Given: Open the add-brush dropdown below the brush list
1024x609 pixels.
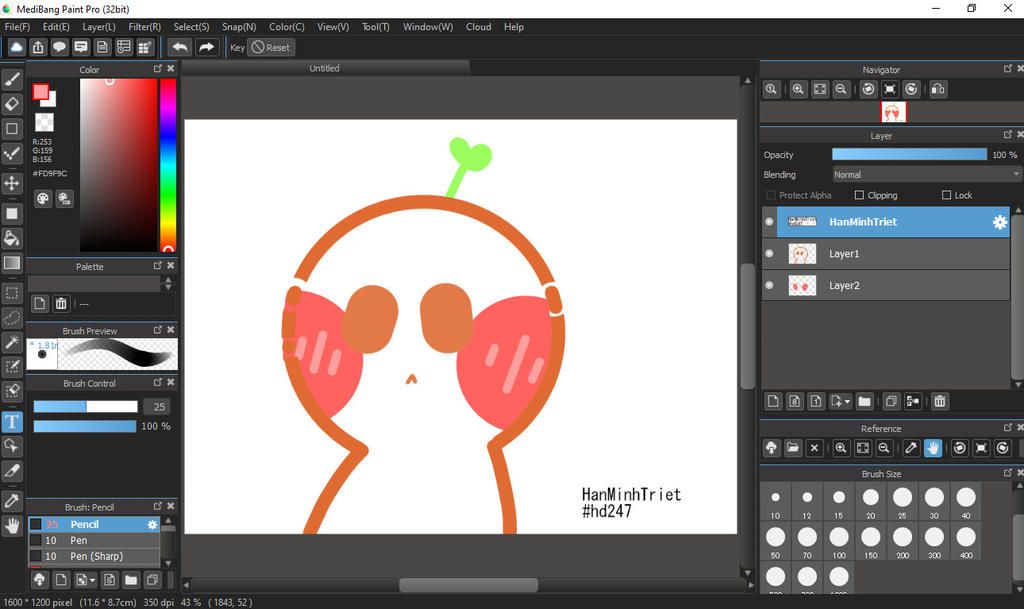Looking at the screenshot, I should (86, 580).
